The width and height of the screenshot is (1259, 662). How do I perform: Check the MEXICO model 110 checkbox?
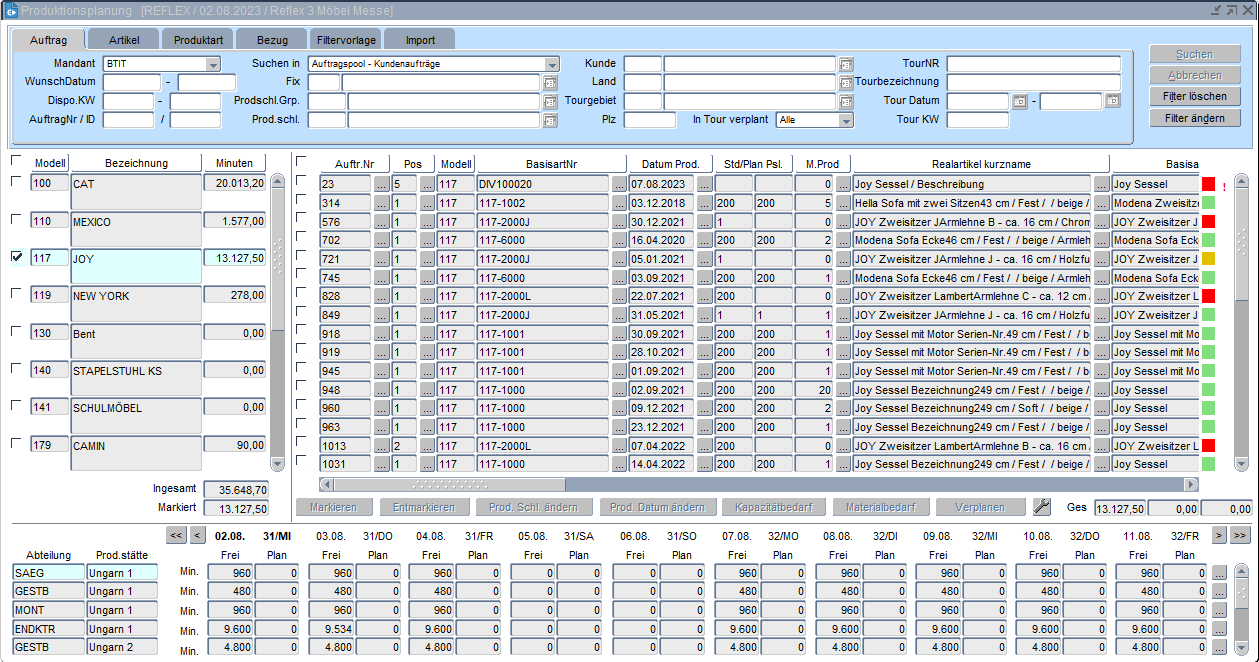[x=17, y=219]
